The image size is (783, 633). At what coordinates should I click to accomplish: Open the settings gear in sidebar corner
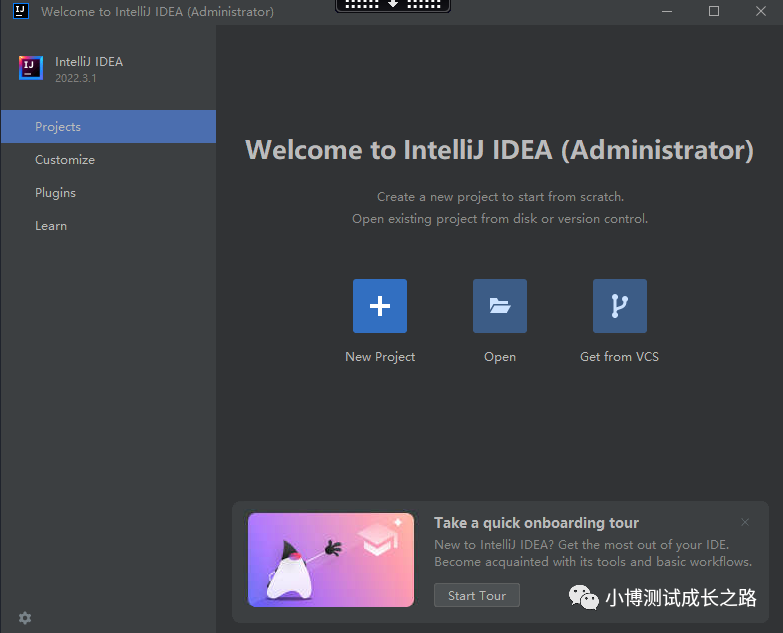pyautogui.click(x=25, y=618)
